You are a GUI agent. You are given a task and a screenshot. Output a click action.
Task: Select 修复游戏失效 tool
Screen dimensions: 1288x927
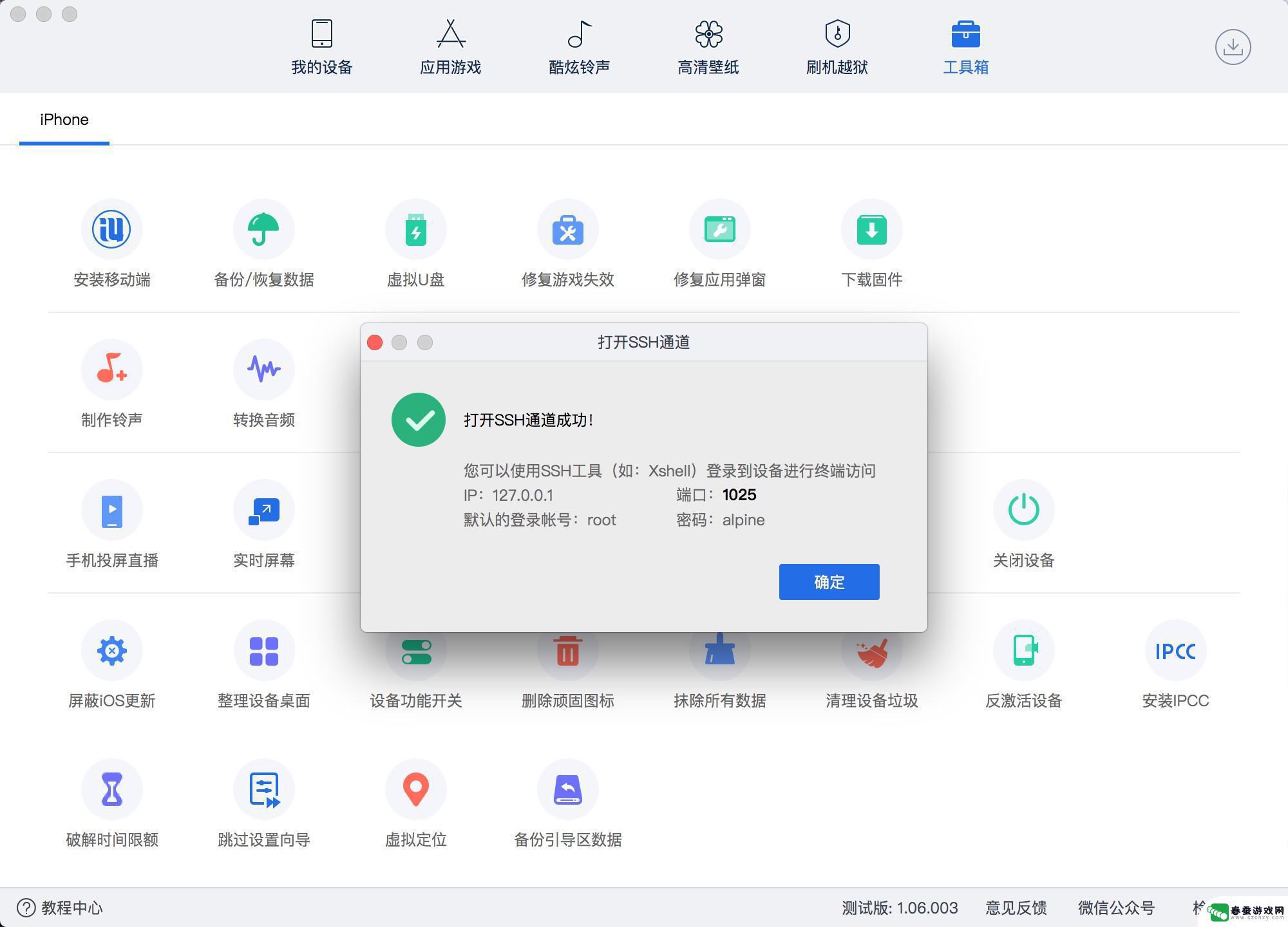(x=566, y=247)
